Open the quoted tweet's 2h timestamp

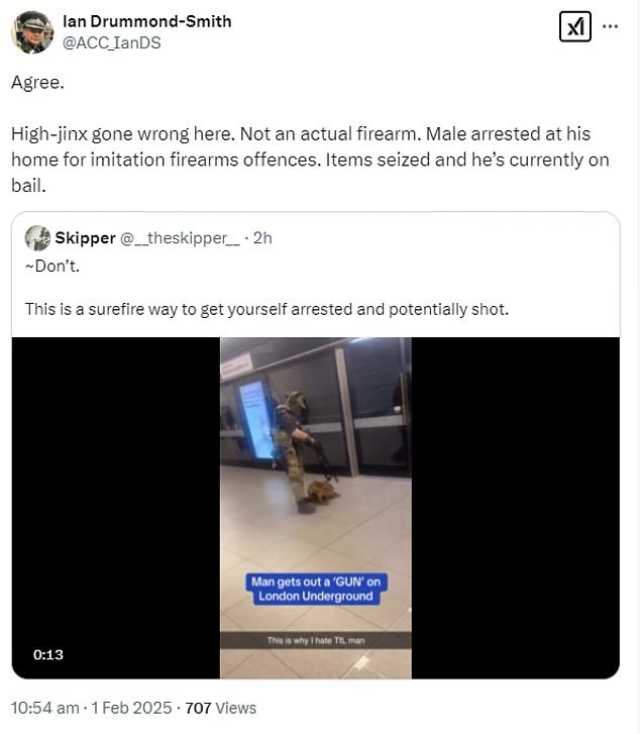(x=262, y=238)
